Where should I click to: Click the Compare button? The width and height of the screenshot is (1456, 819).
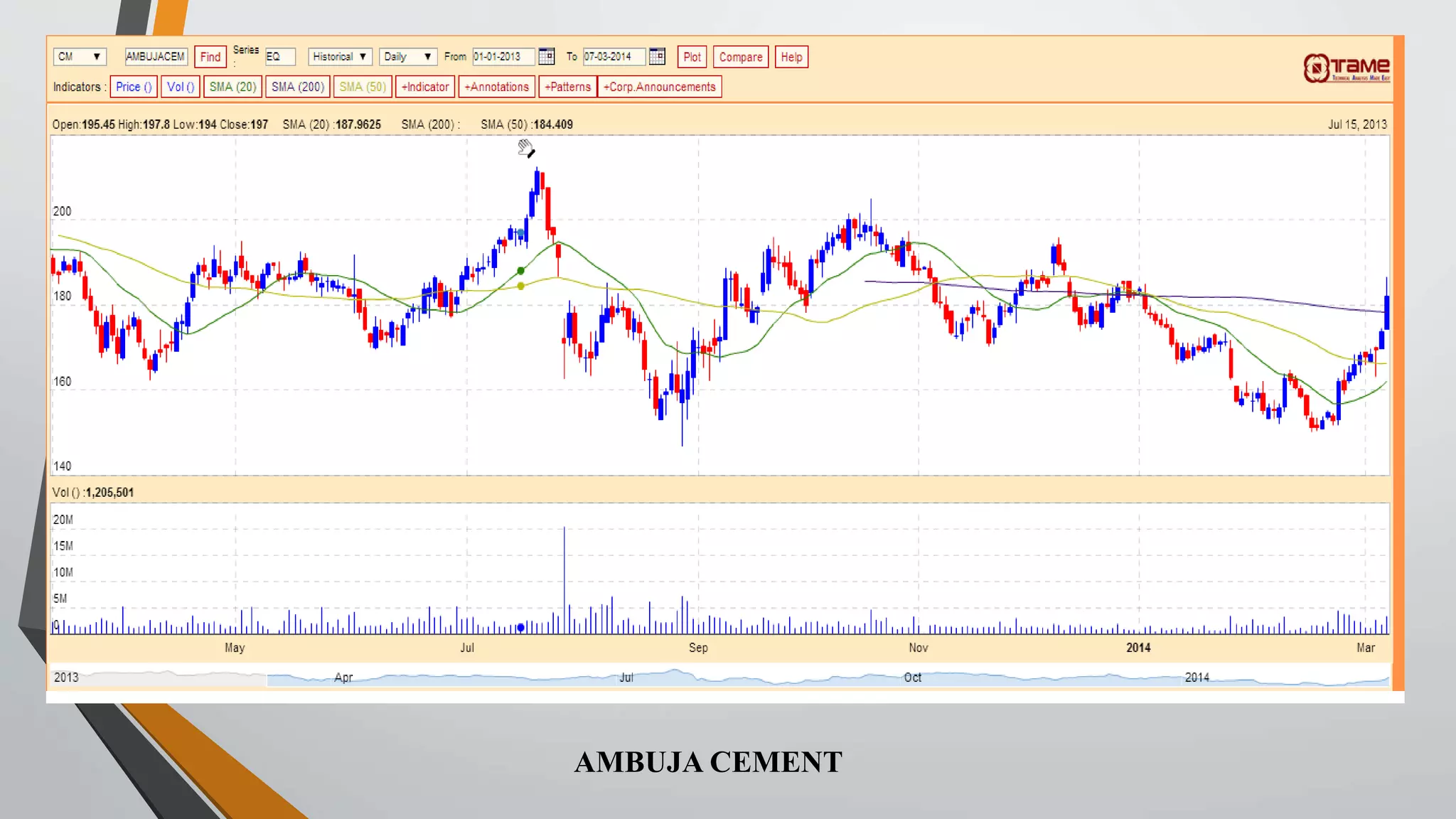pyautogui.click(x=741, y=57)
